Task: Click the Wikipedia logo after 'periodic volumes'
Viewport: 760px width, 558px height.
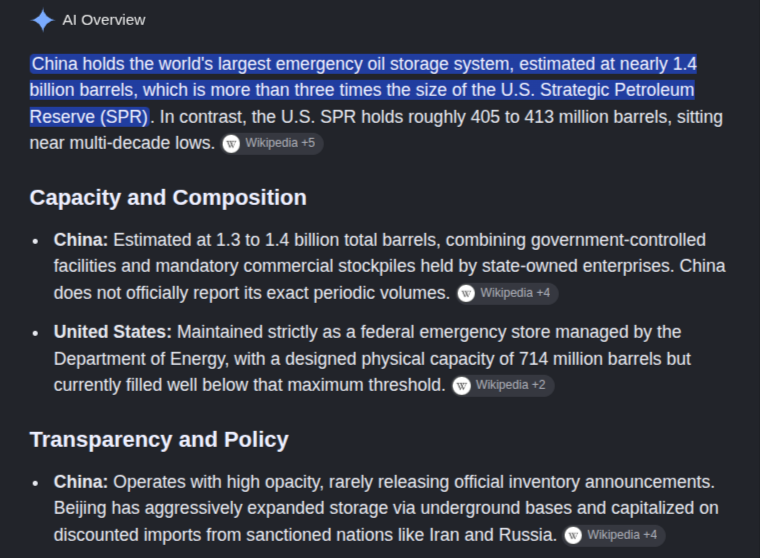Action: pos(466,293)
